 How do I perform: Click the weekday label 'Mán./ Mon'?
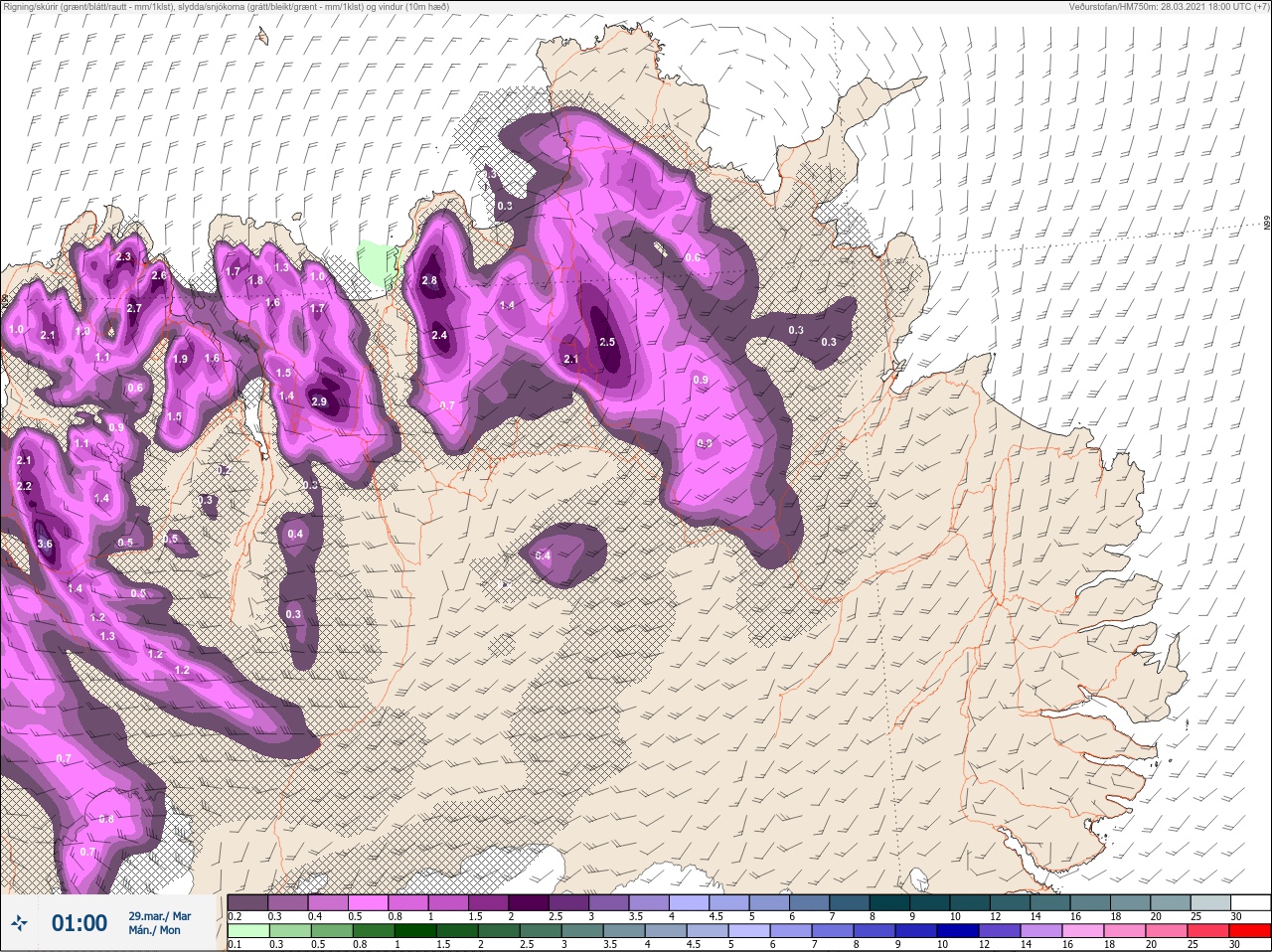pos(154,930)
